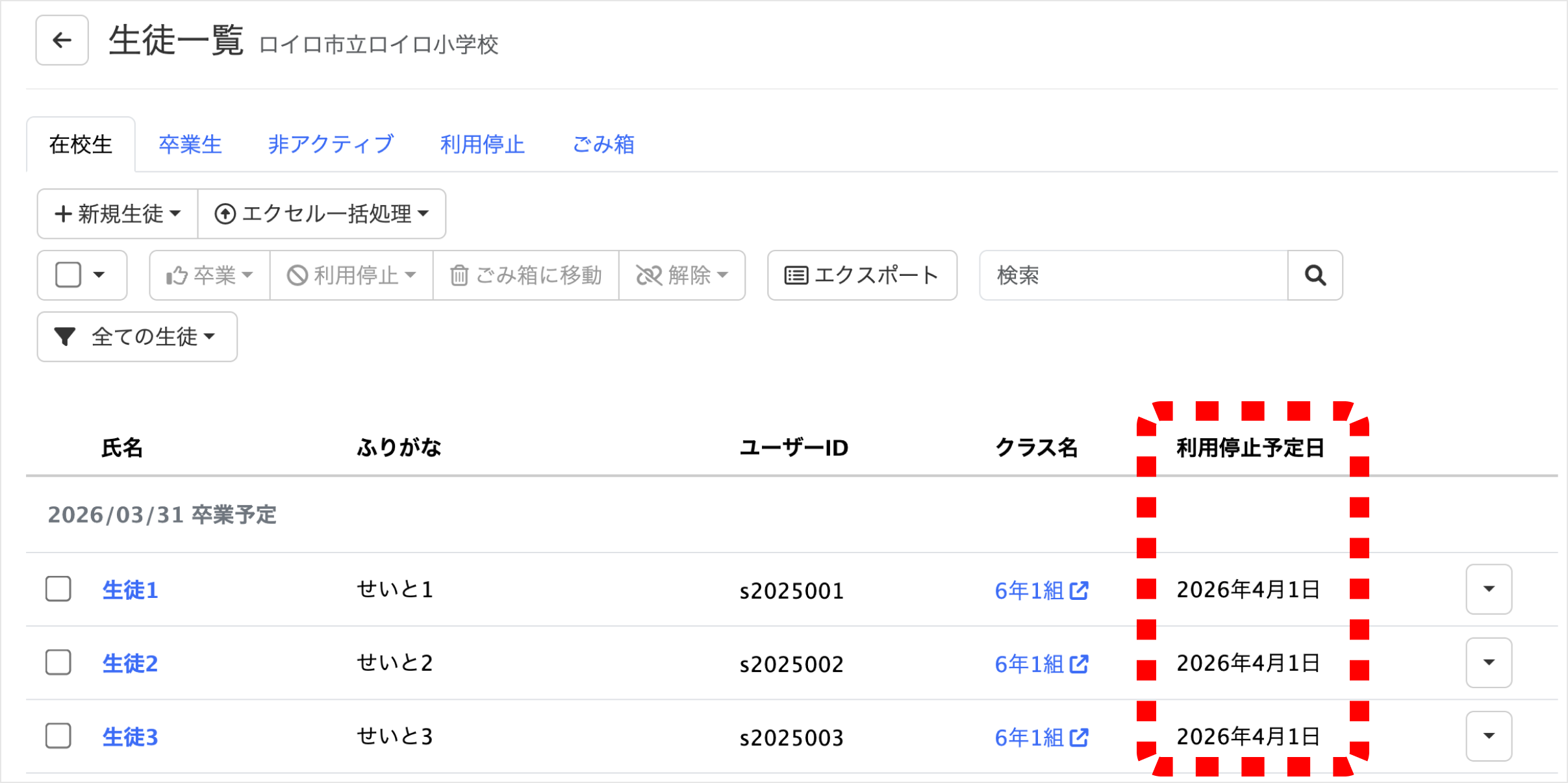Open the 全ての生徒 filter dropdown
Viewport: 1568px width, 783px height.
137,336
